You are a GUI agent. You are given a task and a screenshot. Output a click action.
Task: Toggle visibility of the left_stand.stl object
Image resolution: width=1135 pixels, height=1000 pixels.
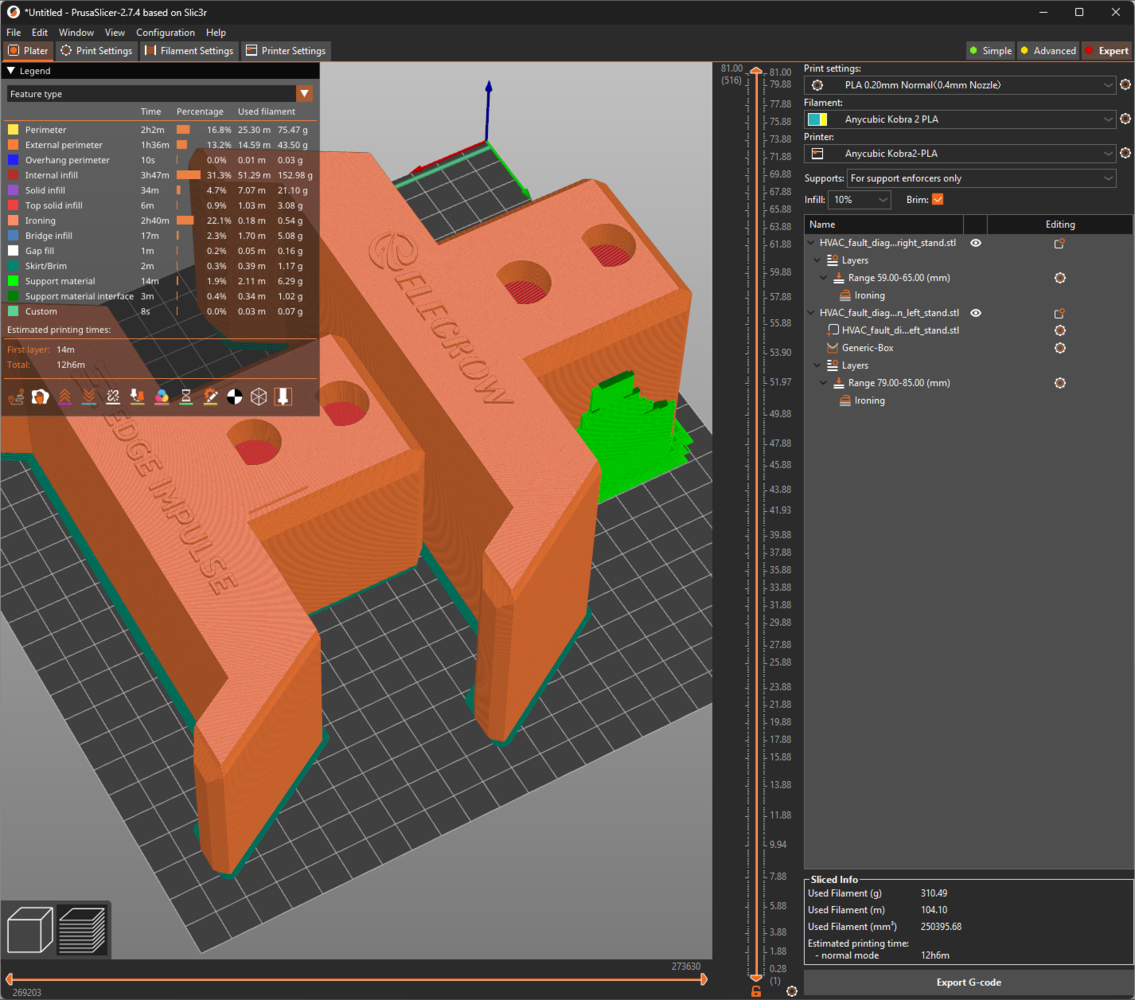click(x=976, y=313)
